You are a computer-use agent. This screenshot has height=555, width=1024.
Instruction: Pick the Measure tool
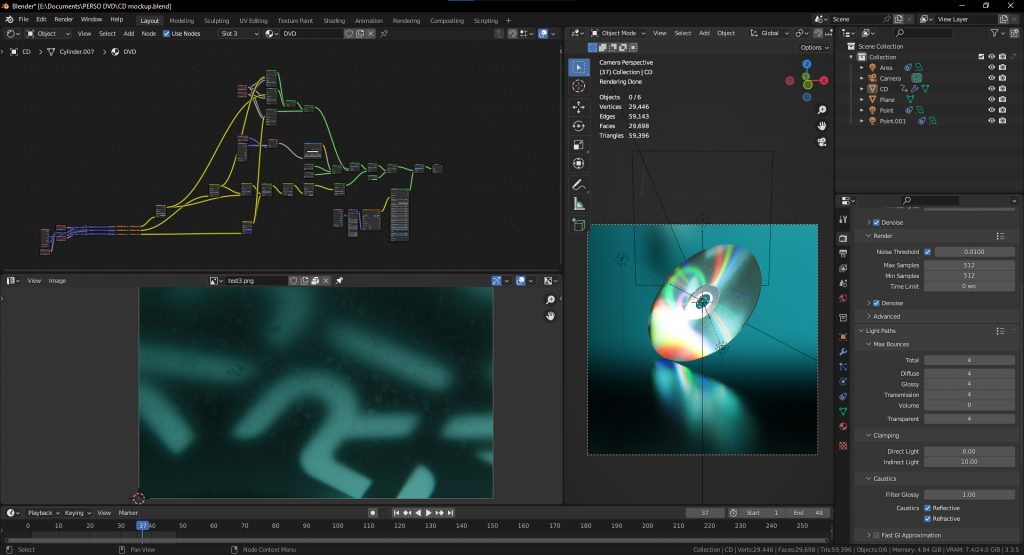(x=578, y=204)
